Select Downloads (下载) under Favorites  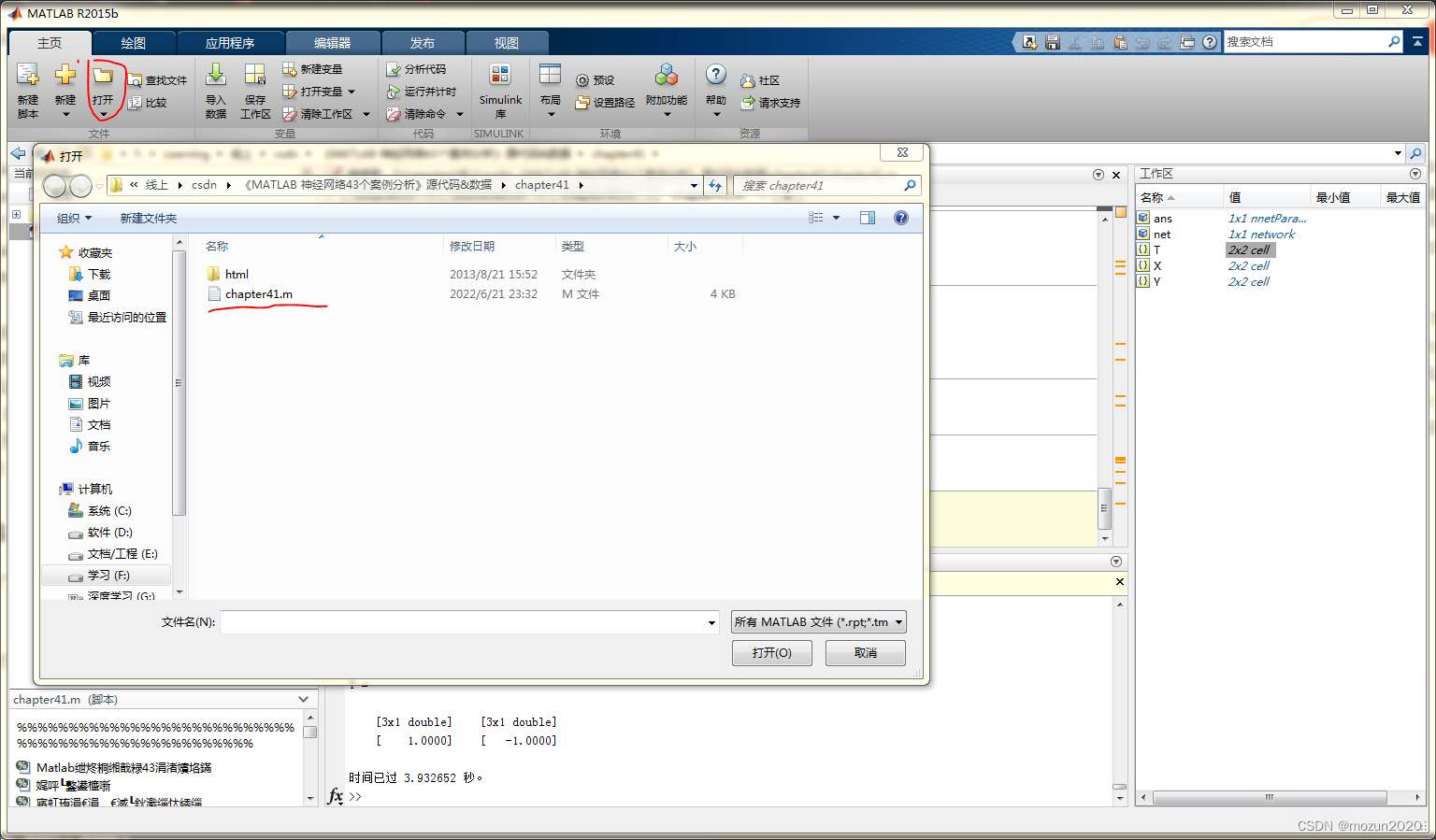click(90, 275)
